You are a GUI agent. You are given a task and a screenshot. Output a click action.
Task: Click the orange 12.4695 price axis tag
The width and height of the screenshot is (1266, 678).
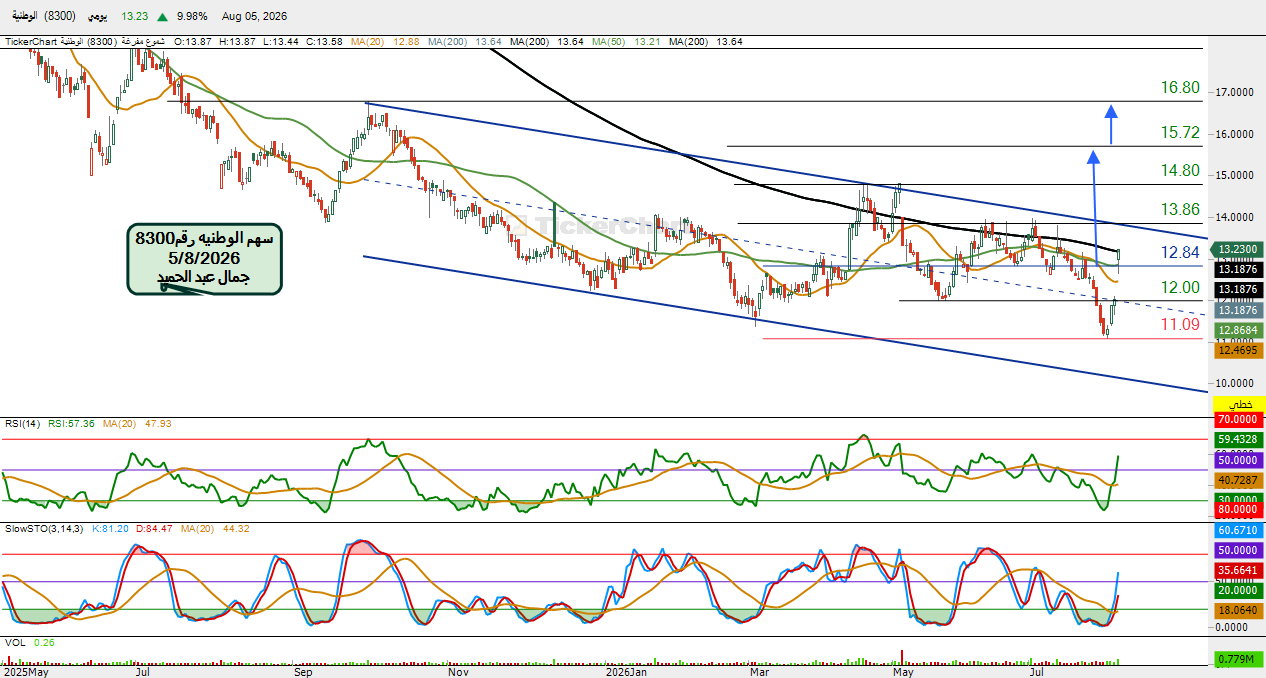1239,350
